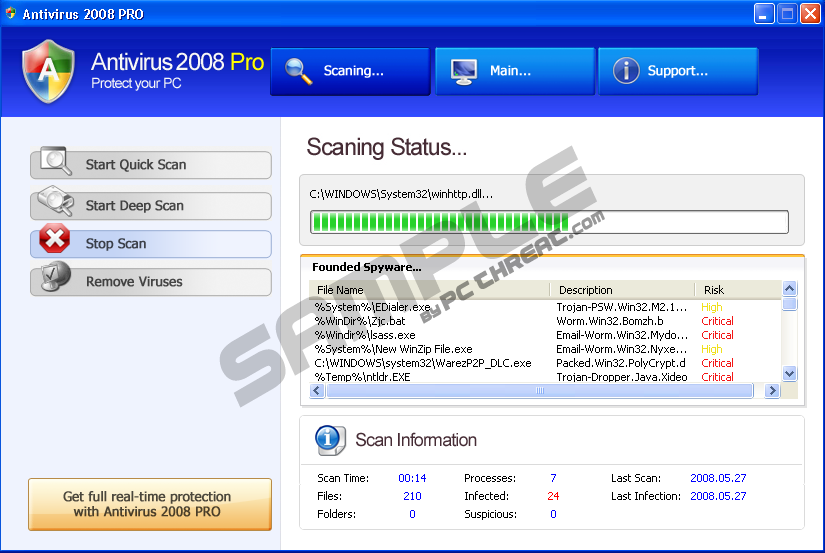The height and width of the screenshot is (553, 825).
Task: Click the monitor icon on Main tab
Action: coord(464,72)
